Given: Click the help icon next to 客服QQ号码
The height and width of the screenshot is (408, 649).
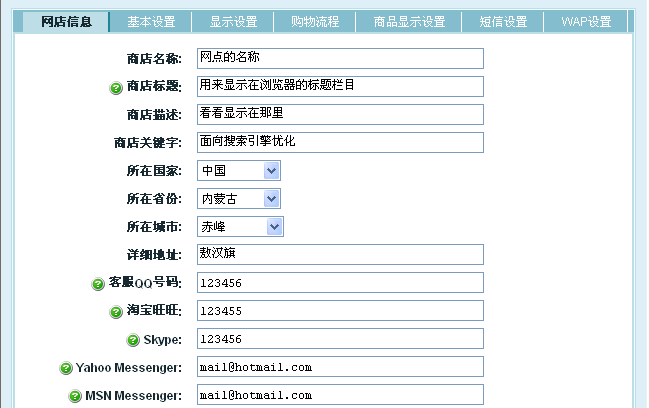Looking at the screenshot, I should tap(98, 284).
